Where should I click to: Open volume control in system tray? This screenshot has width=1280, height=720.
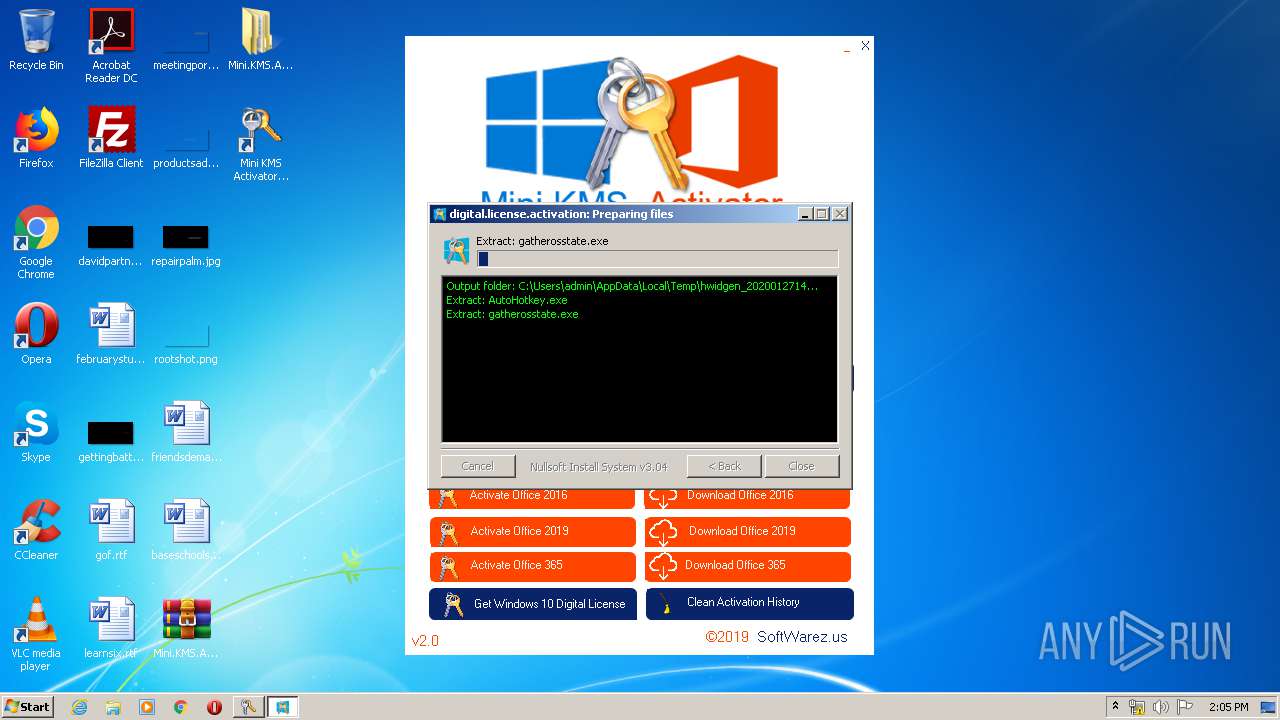(x=1161, y=707)
